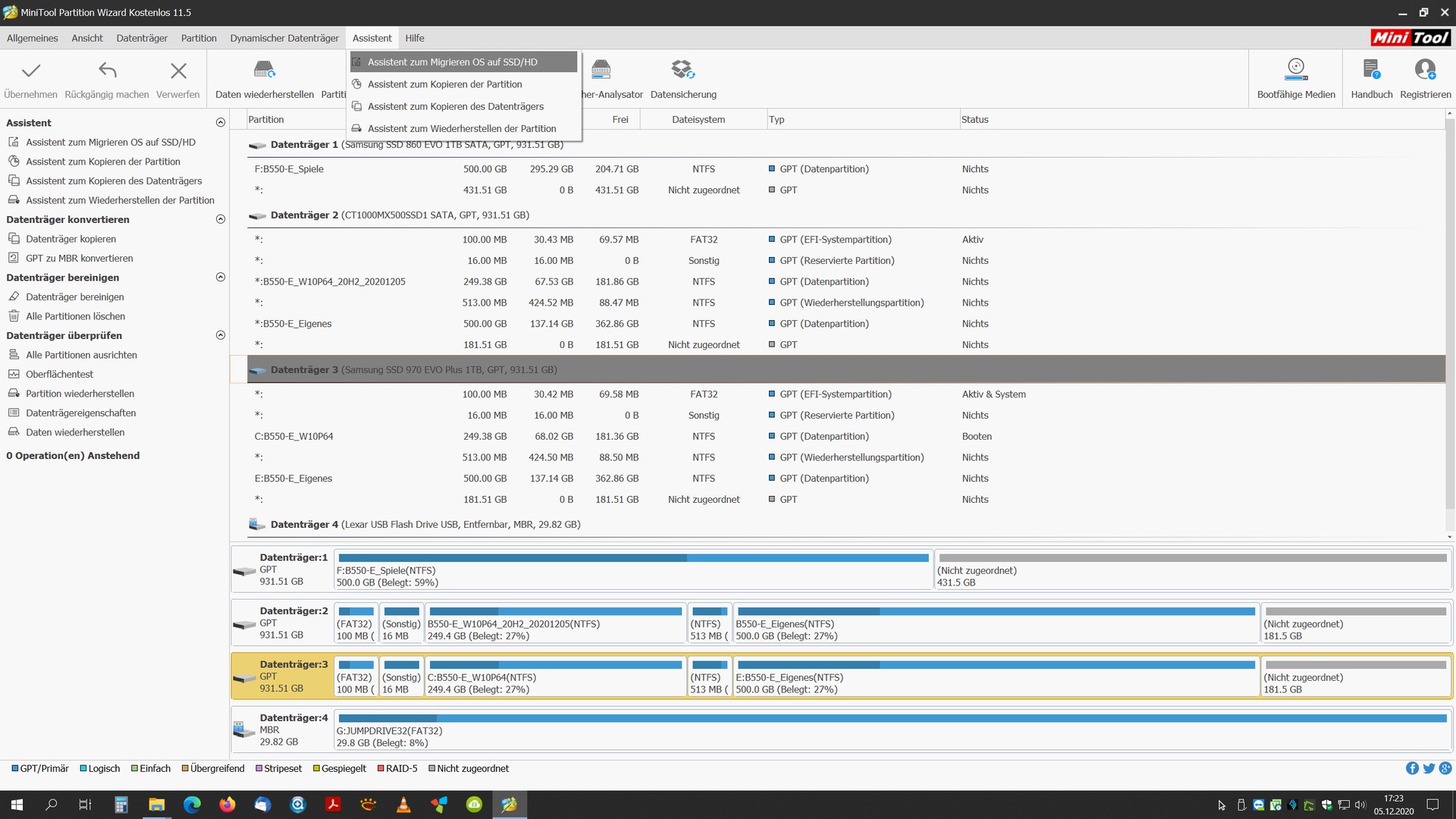This screenshot has height=819, width=1456.
Task: Collapse the Datenträger konvertieren section
Action: [x=221, y=219]
